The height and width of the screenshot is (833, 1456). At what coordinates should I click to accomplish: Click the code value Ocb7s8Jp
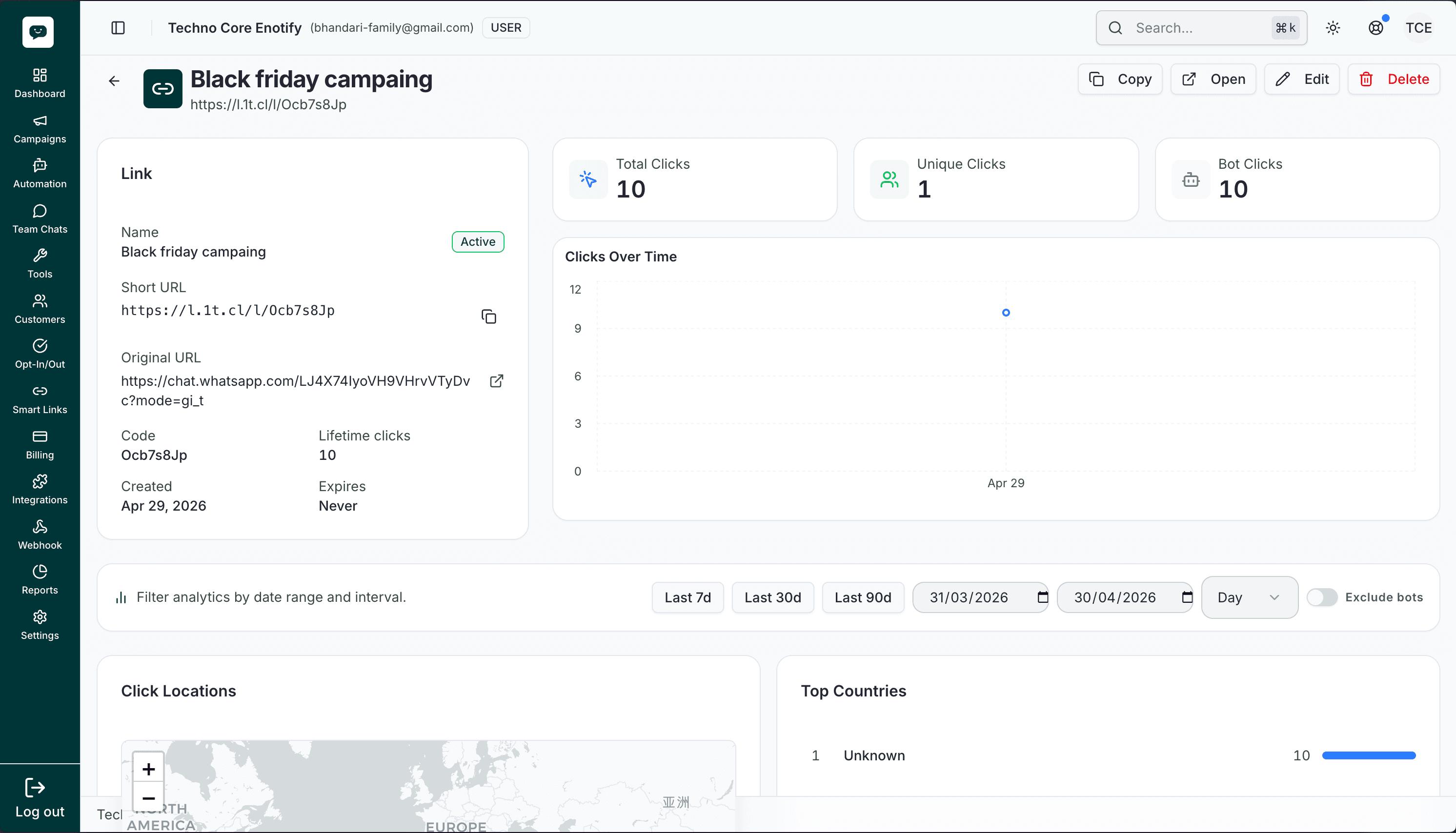pos(154,455)
